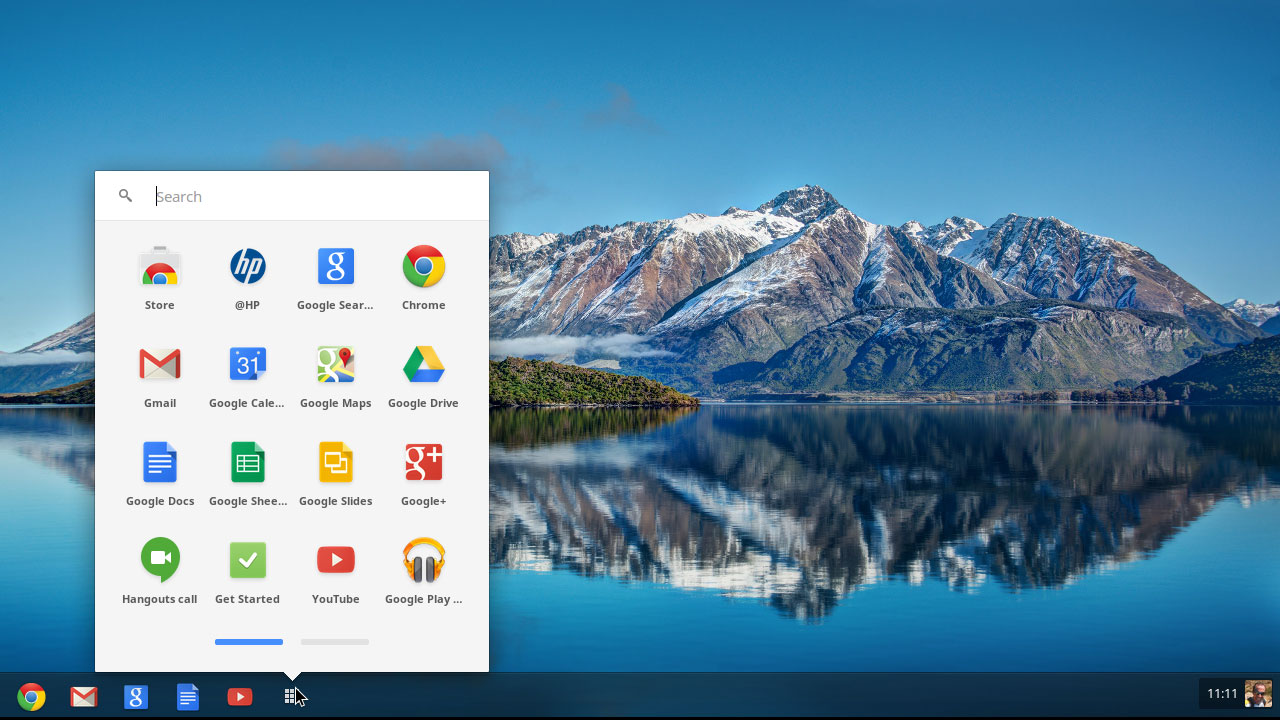Open Google Docs from the launcher grid

coord(160,463)
